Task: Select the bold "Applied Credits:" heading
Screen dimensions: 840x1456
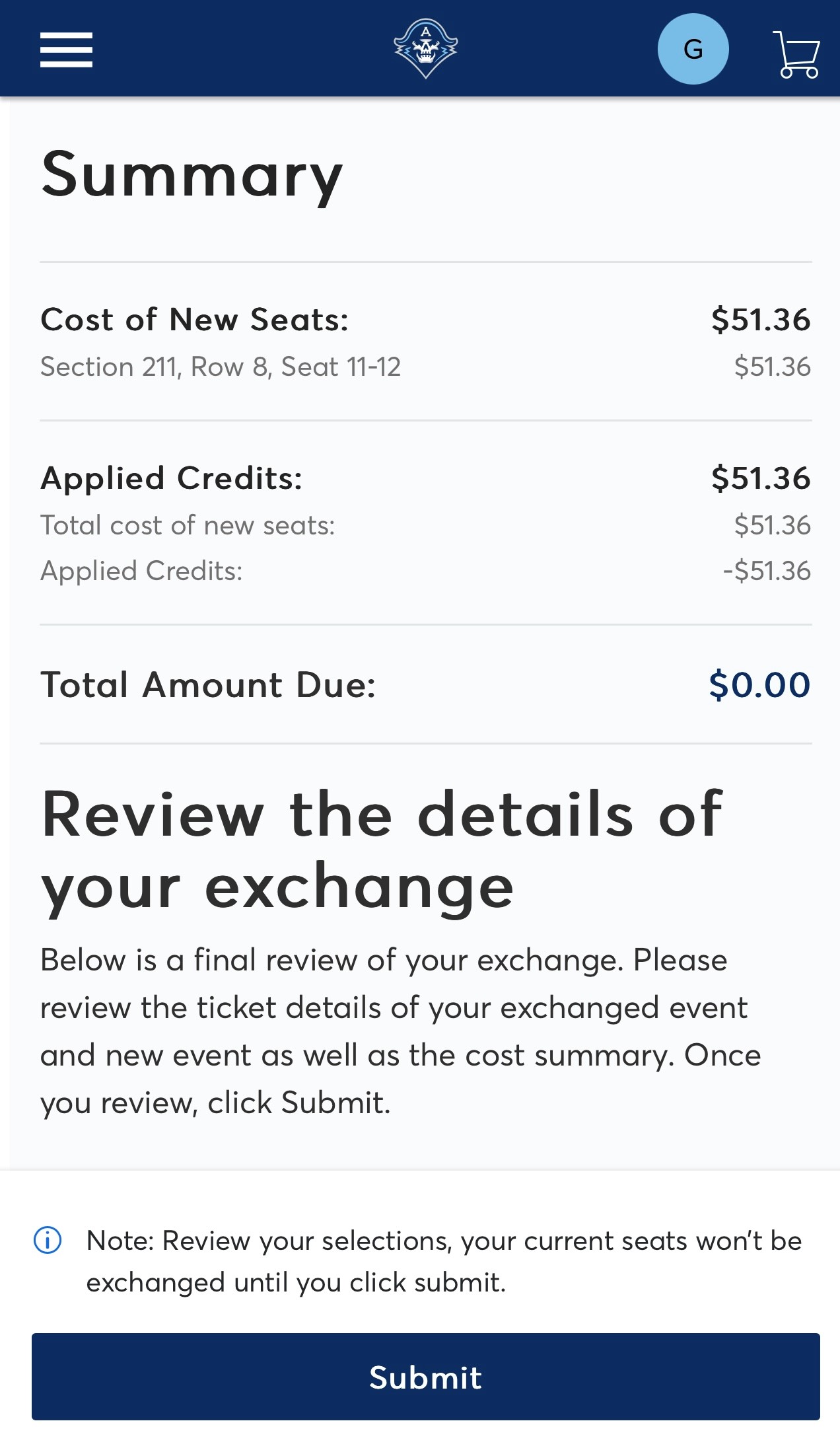Action: [171, 478]
